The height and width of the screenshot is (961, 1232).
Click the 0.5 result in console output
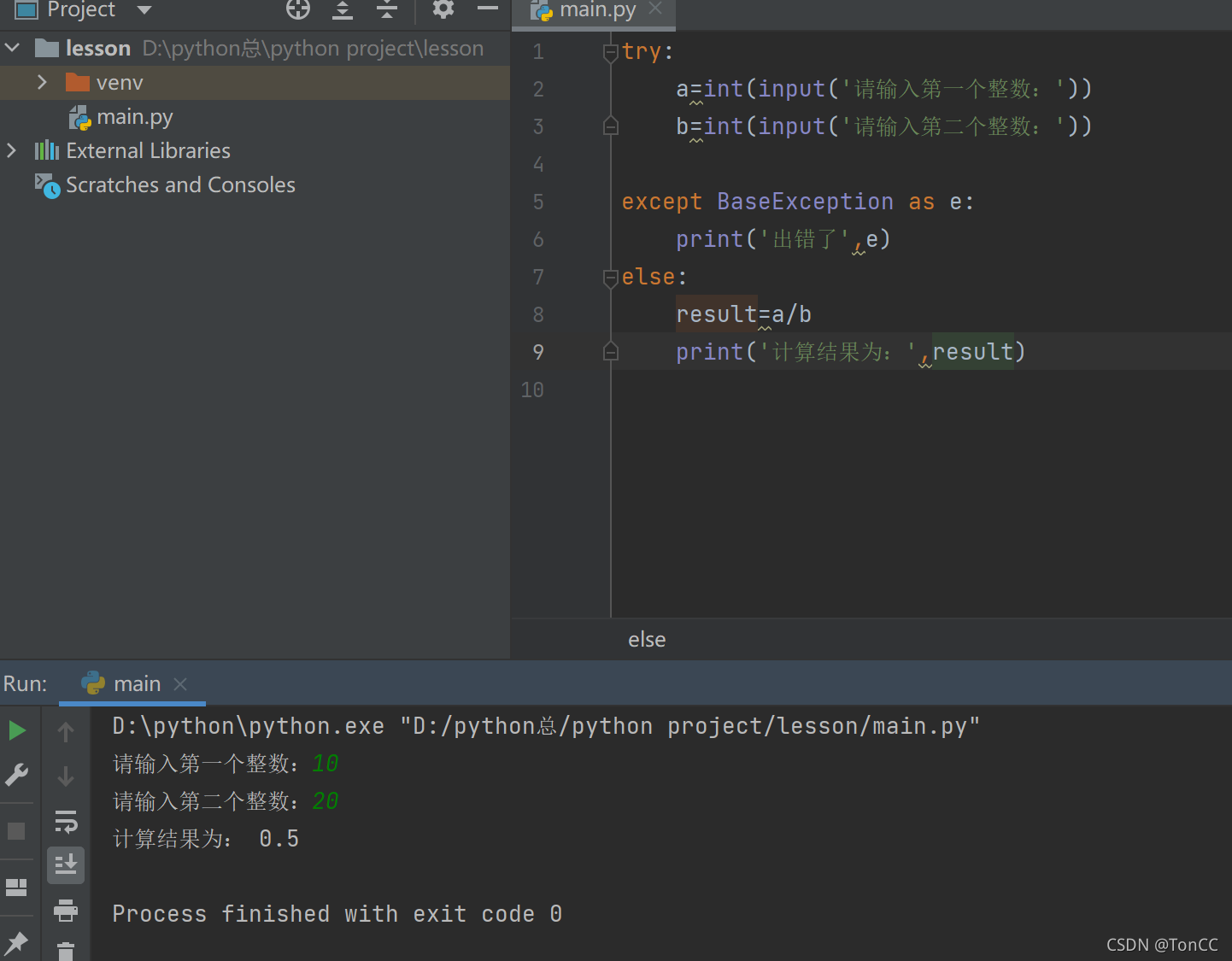click(x=279, y=839)
